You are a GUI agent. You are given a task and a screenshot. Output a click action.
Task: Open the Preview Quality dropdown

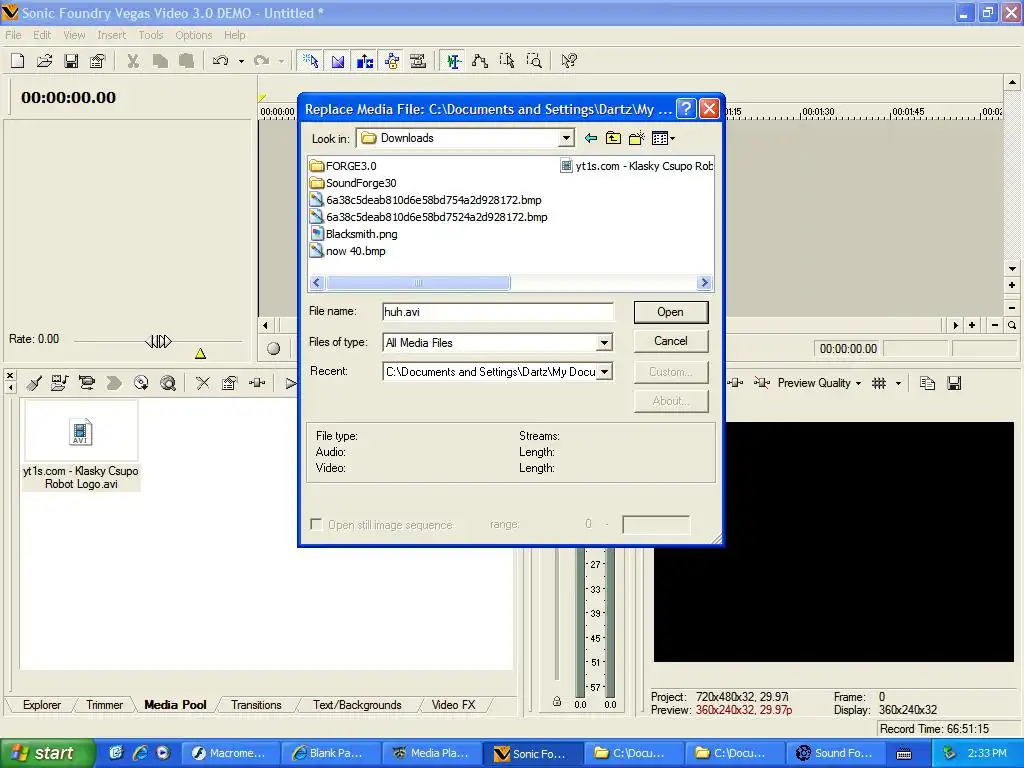point(819,383)
